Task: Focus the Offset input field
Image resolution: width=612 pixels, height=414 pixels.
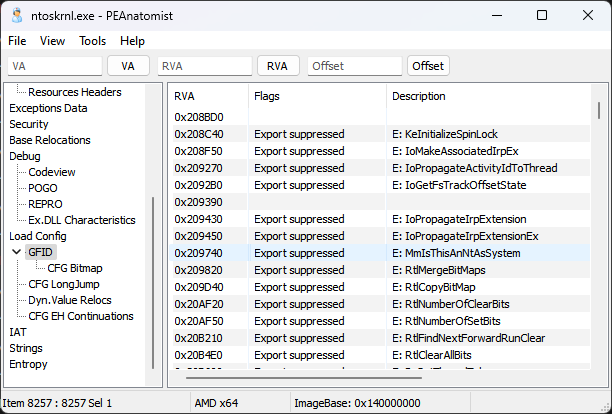Action: pyautogui.click(x=354, y=66)
